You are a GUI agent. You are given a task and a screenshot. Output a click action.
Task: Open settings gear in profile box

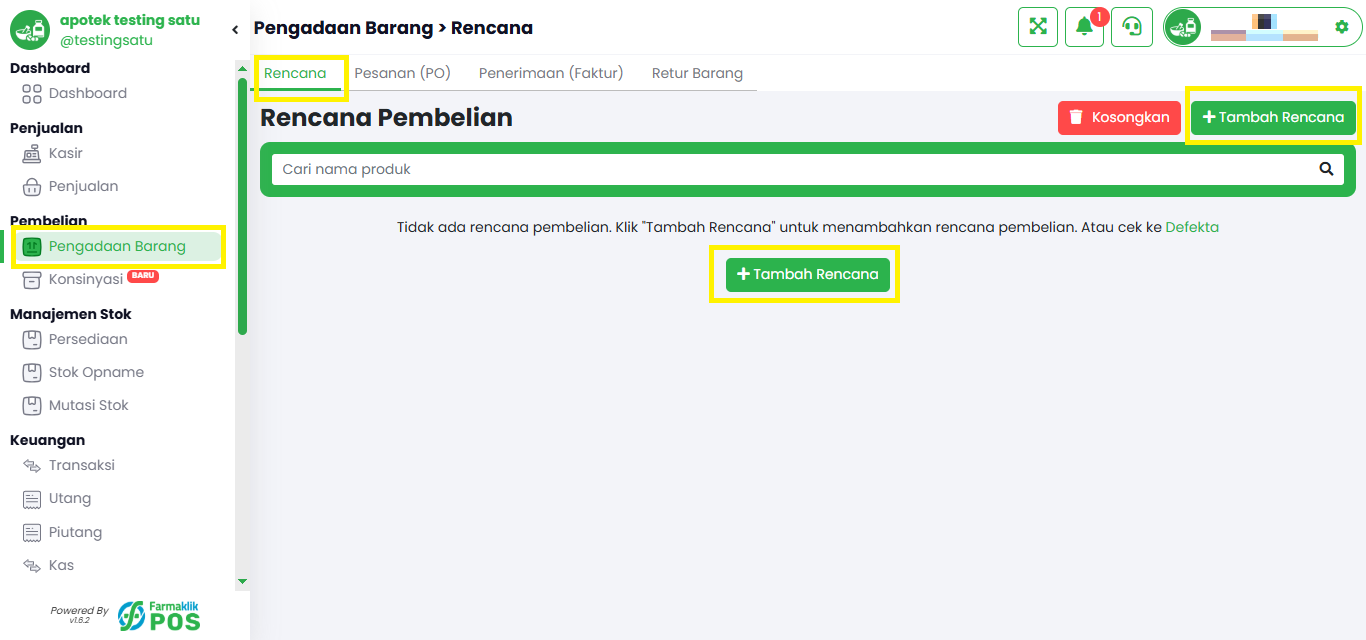click(1342, 27)
